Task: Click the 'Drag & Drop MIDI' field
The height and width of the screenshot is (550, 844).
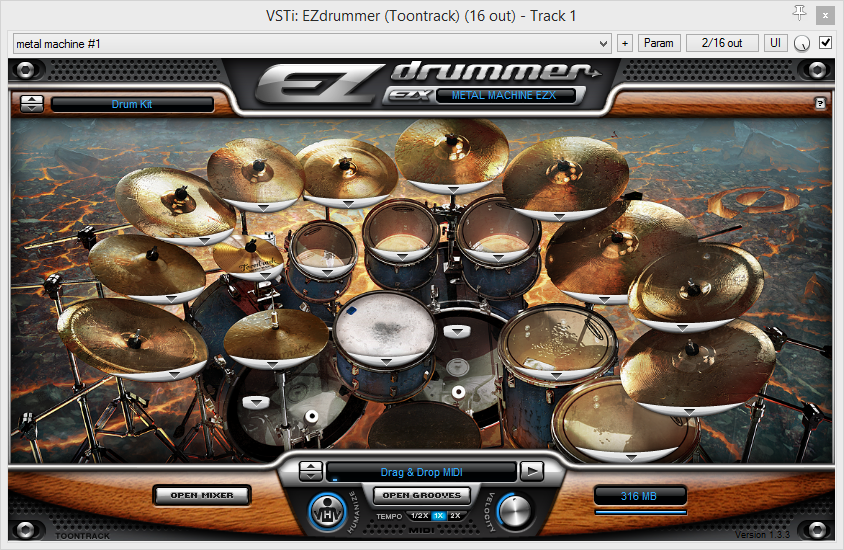Action: (421, 472)
